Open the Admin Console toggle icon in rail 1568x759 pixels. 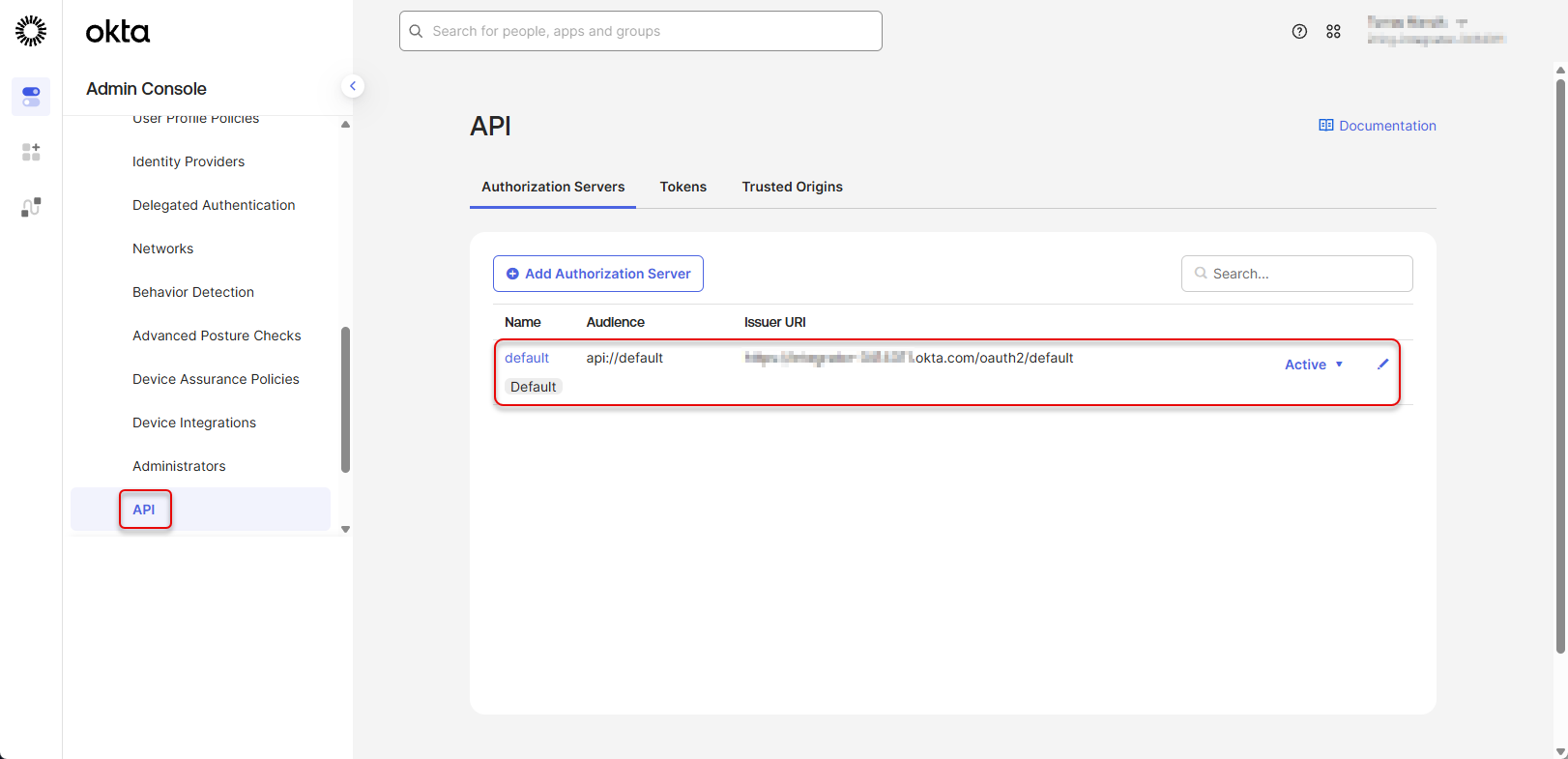coord(31,97)
